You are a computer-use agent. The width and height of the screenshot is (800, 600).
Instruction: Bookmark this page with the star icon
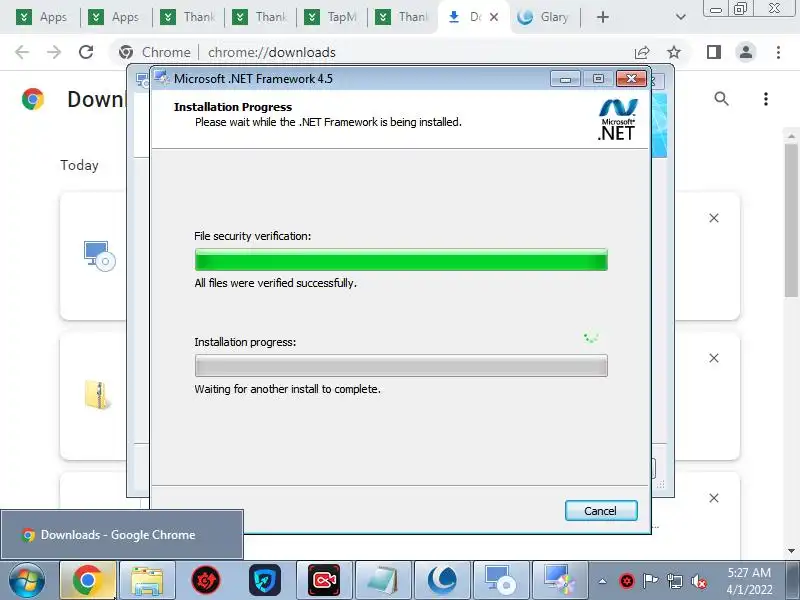(674, 52)
